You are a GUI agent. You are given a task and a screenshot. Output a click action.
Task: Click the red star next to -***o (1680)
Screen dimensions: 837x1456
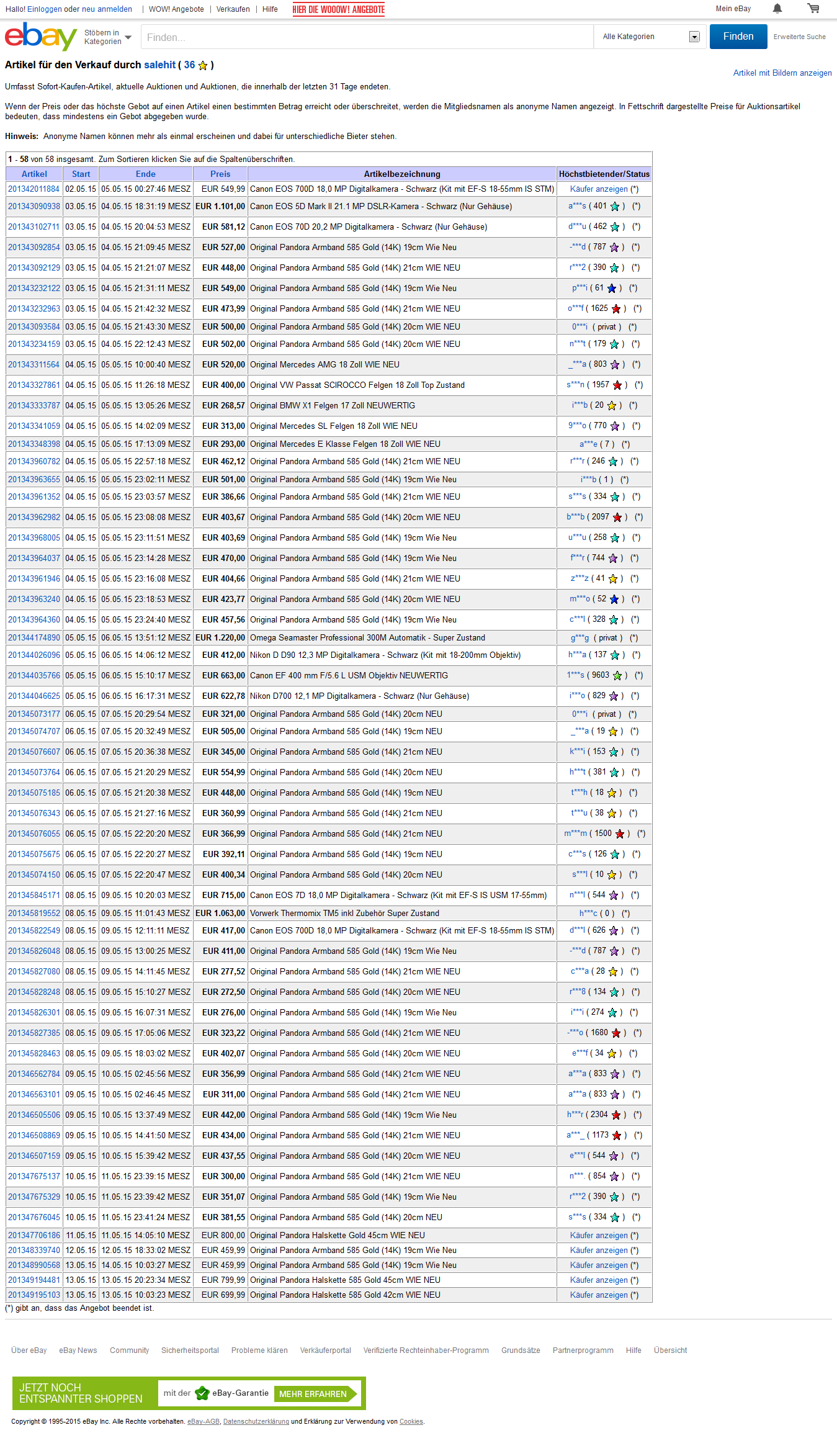coord(616,1033)
